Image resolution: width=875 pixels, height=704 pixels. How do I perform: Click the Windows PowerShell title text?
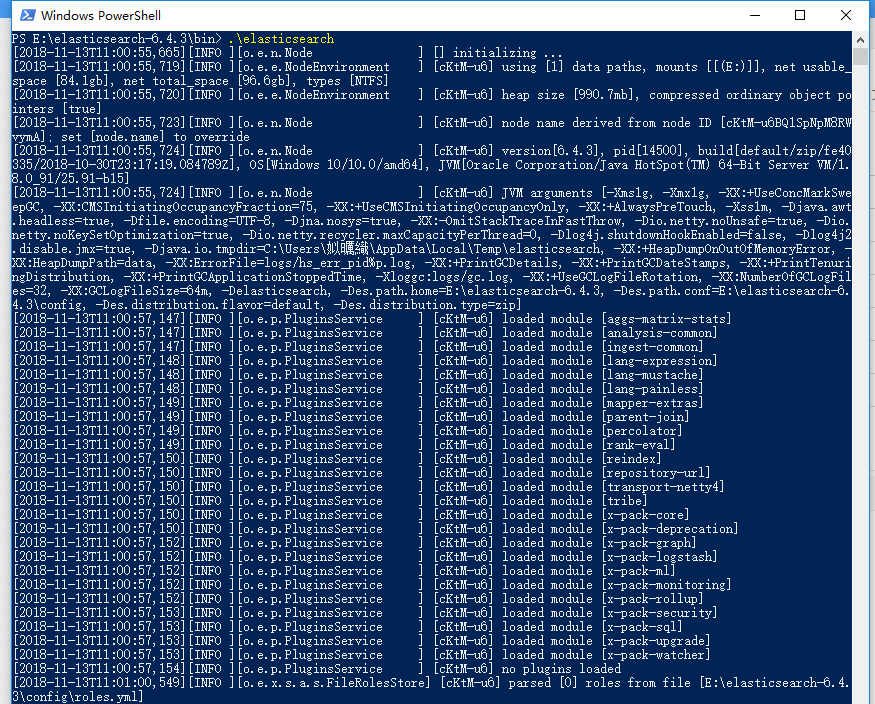pyautogui.click(x=101, y=16)
